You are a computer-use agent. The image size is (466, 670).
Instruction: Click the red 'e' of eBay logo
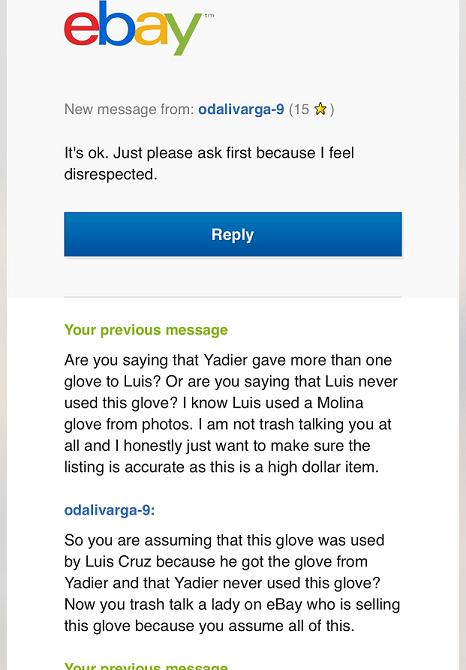click(x=82, y=28)
